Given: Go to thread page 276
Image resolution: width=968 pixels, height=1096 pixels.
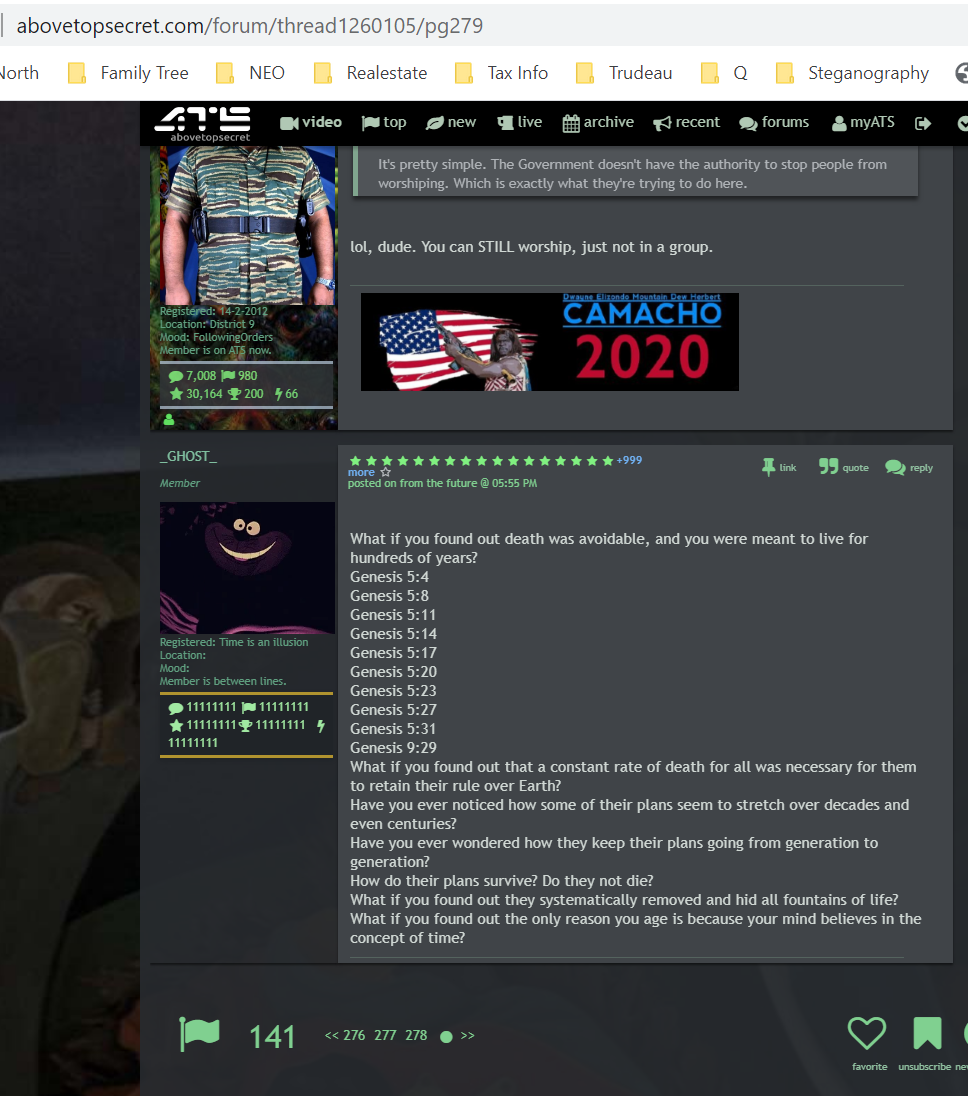Looking at the screenshot, I should (x=354, y=1035).
